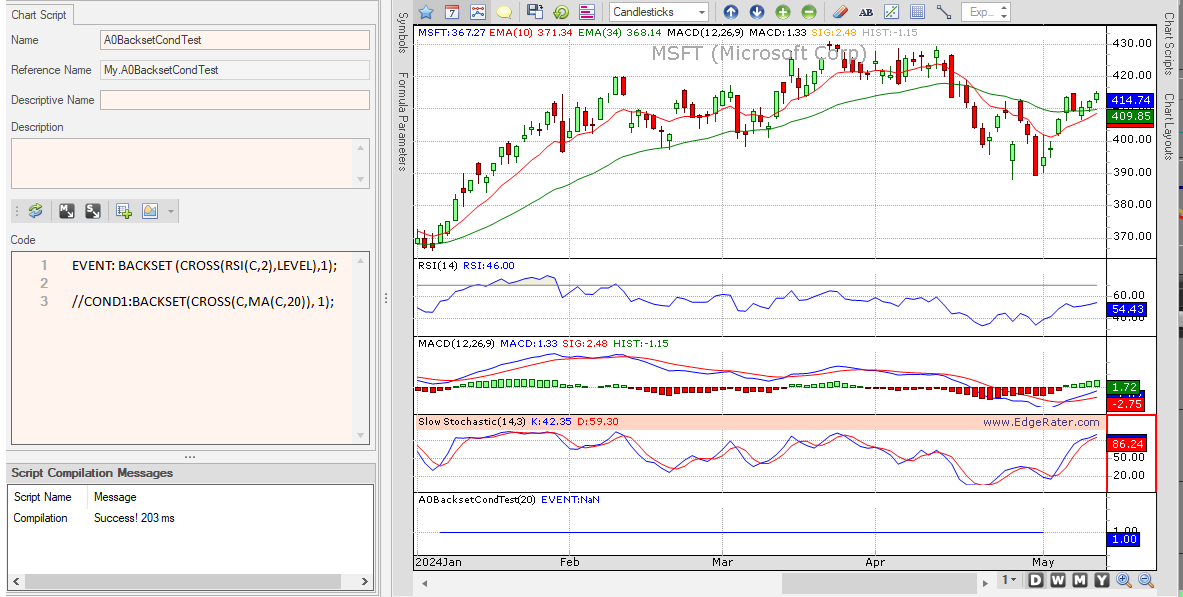The width and height of the screenshot is (1183, 597).
Task: Click the blue up arrow icon
Action: click(x=730, y=12)
